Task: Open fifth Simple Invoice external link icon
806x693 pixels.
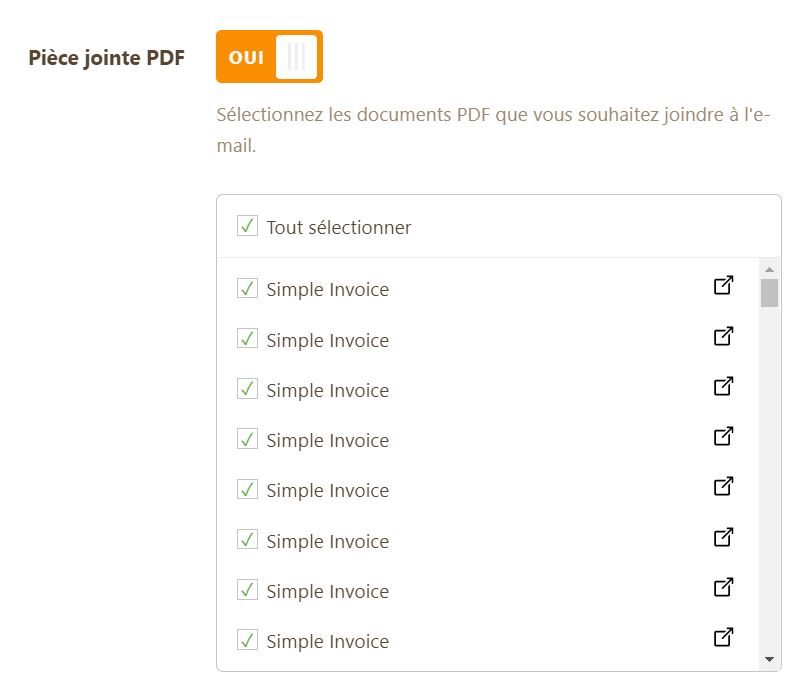Action: (x=723, y=486)
